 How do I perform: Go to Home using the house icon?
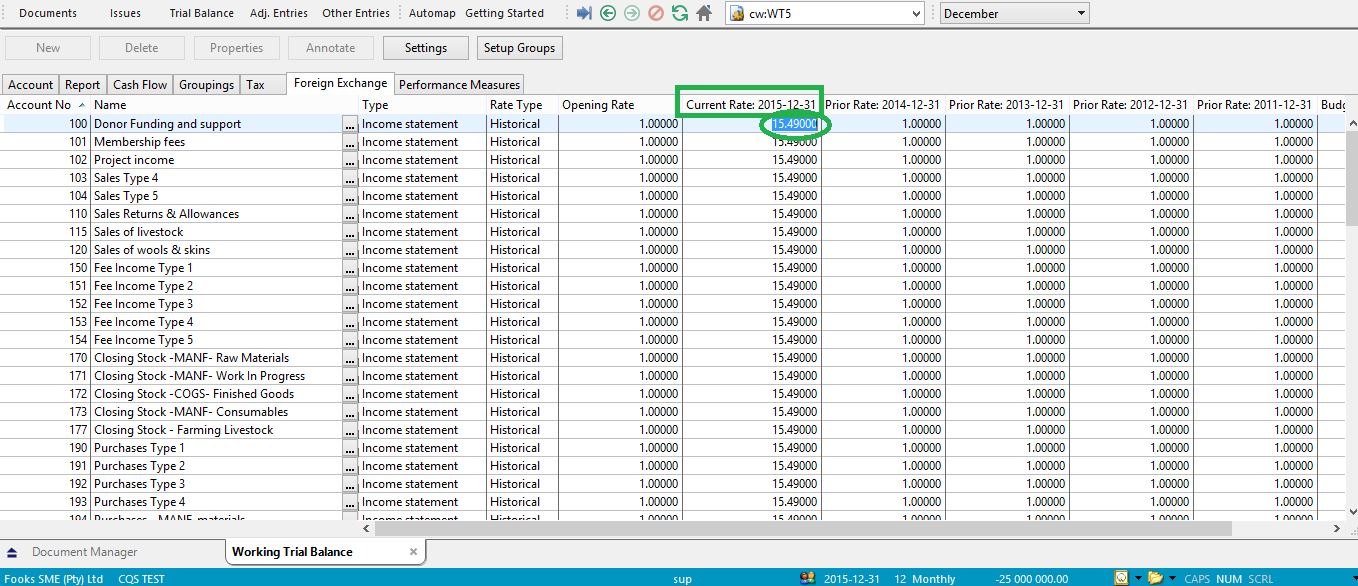point(704,13)
